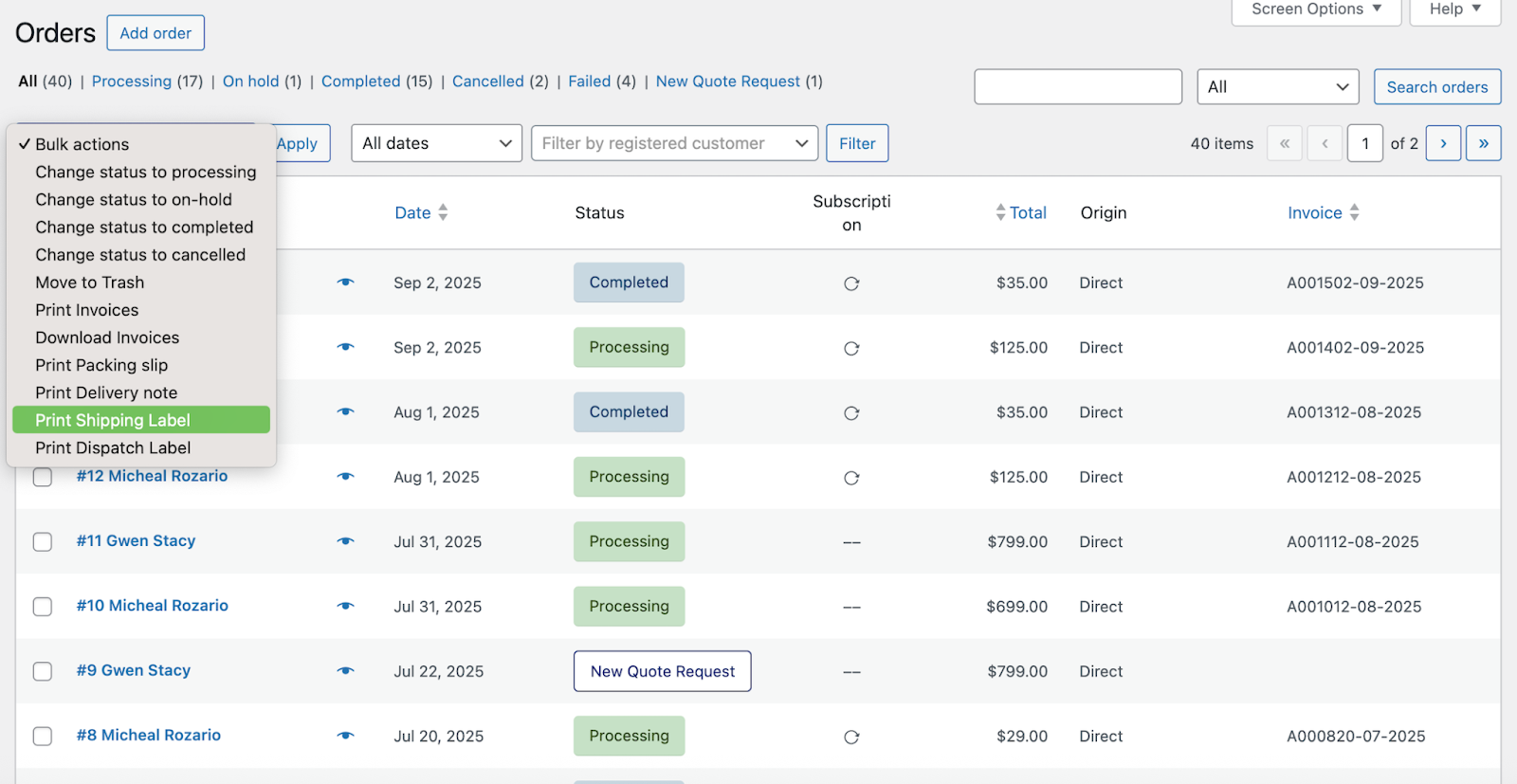Show only Processing orders
Screen dimensions: 1517x784
coord(132,82)
